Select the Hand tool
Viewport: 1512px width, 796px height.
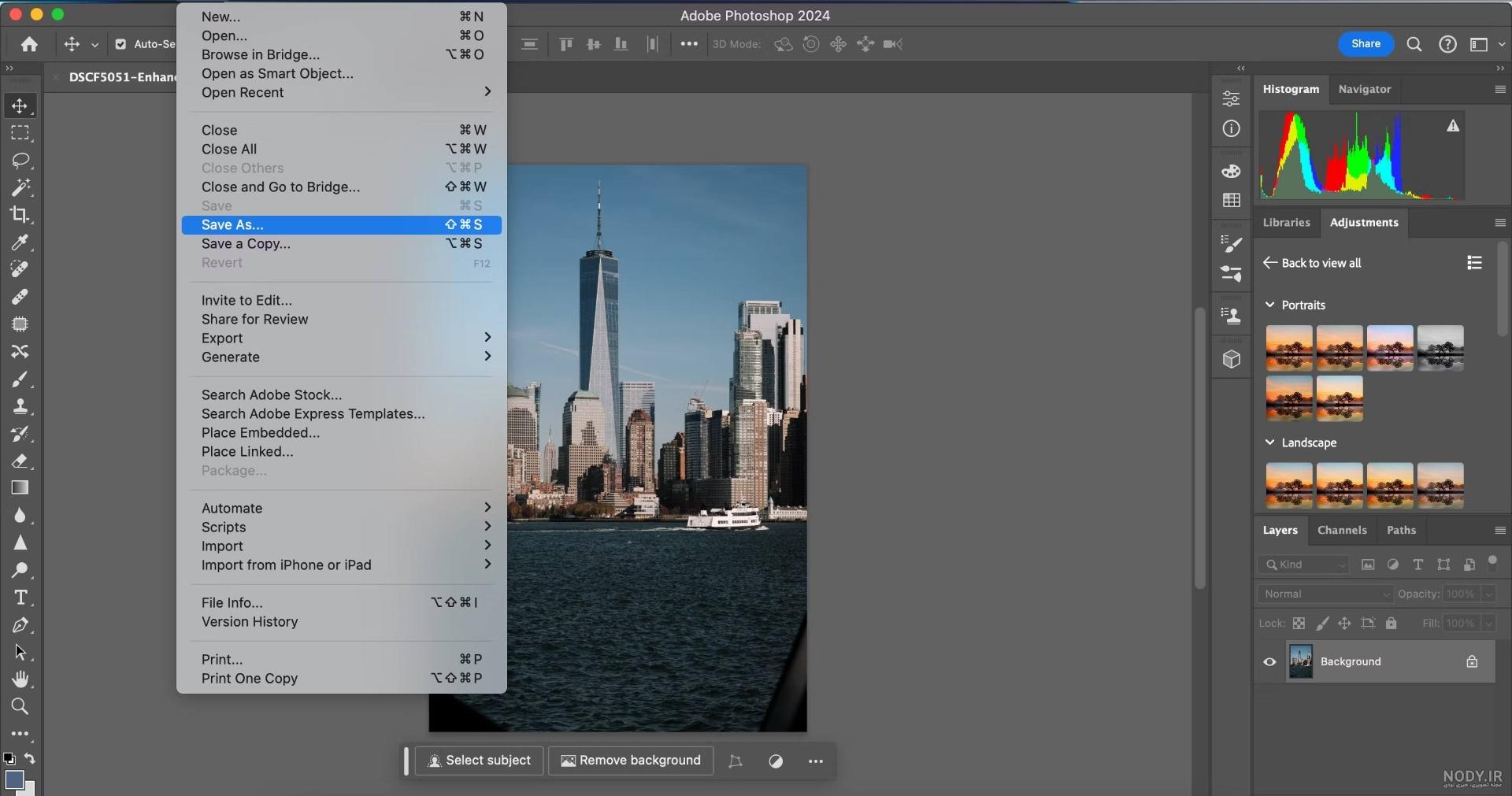coord(20,679)
